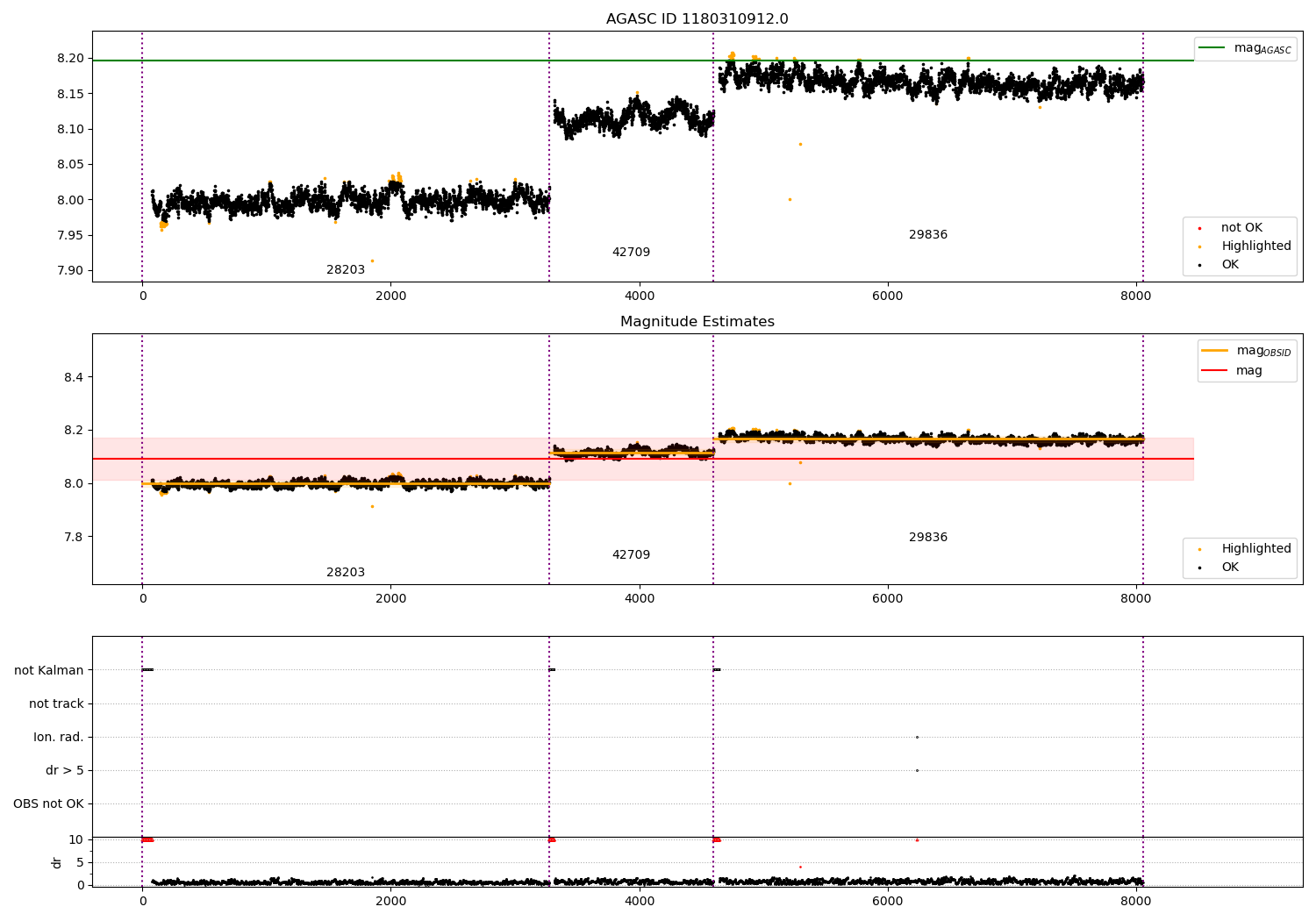Click obsid label 29836 in the top plot
Image resolution: width=1316 pixels, height=921 pixels.
point(928,235)
